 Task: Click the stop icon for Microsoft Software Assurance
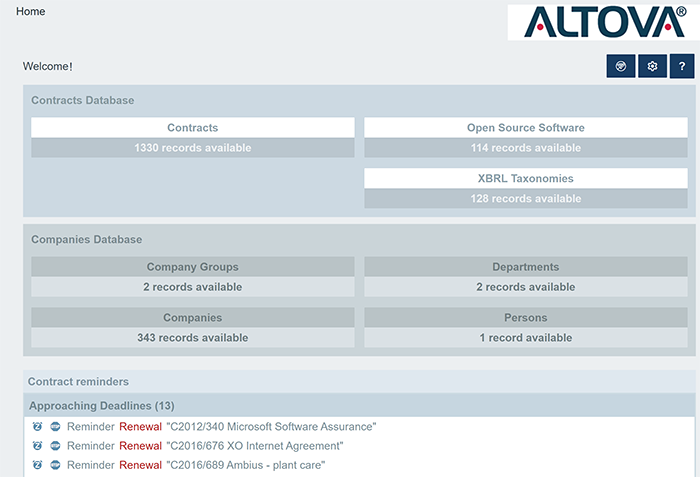tap(55, 427)
